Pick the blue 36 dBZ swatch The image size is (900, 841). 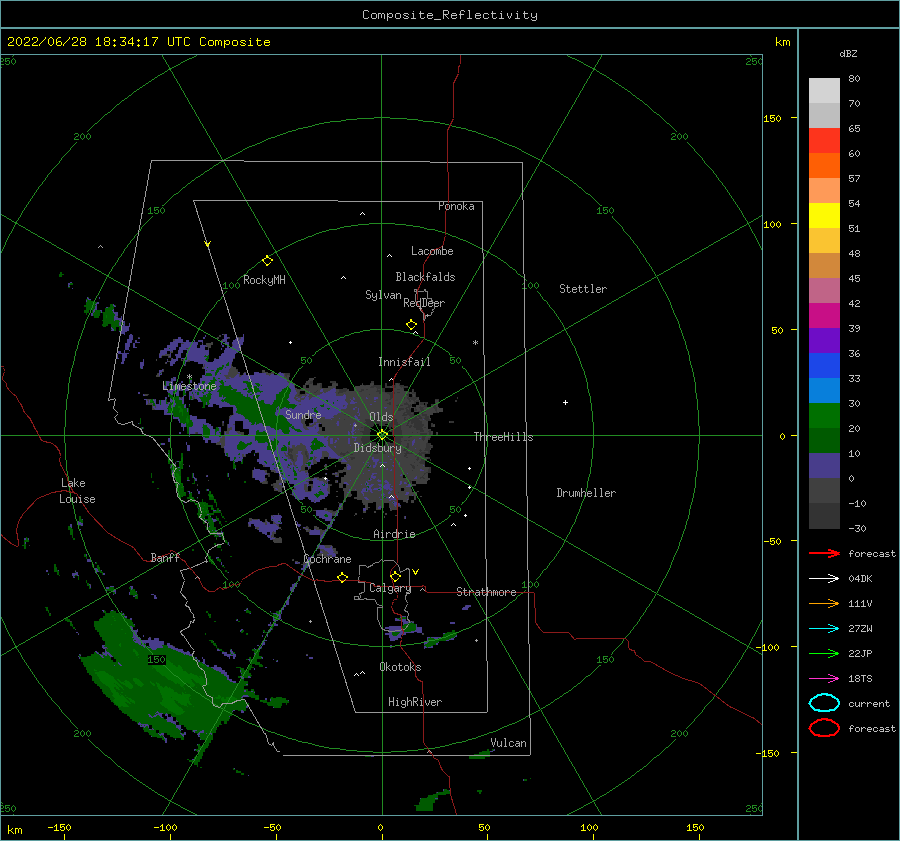(x=824, y=366)
